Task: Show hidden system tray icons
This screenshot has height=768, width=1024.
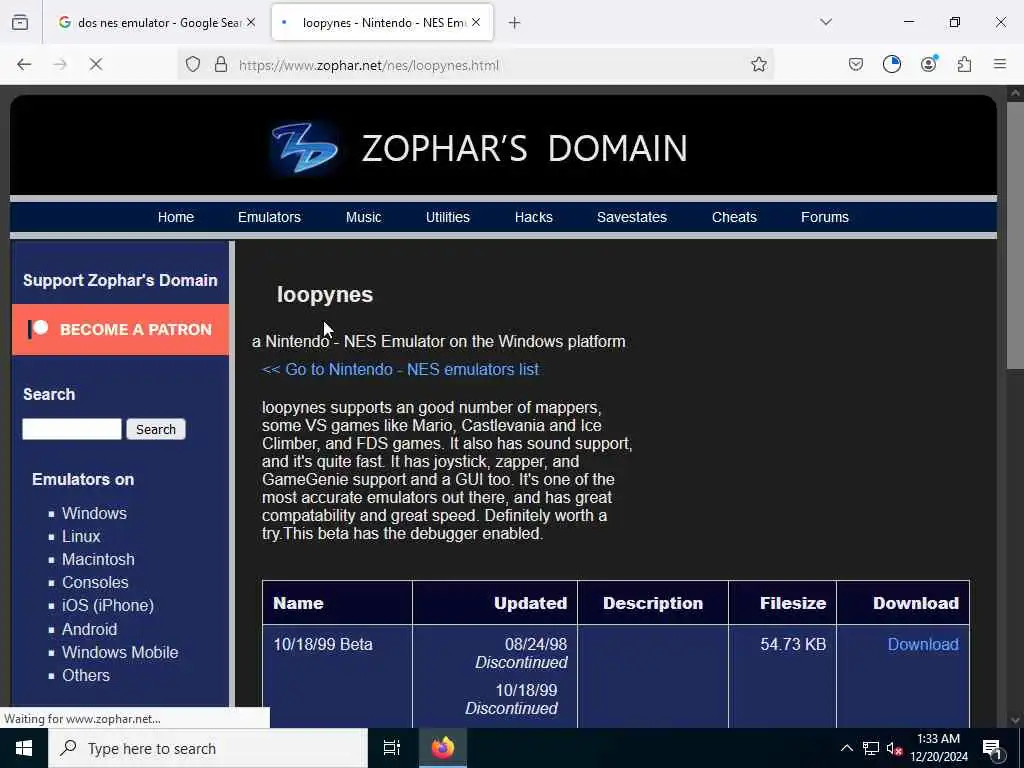Action: pos(846,748)
